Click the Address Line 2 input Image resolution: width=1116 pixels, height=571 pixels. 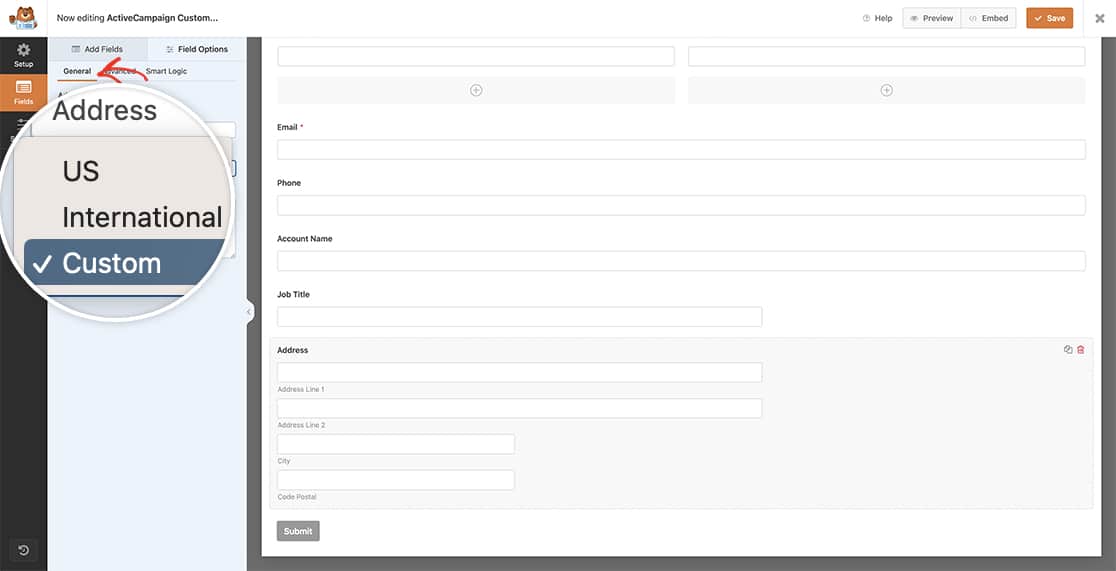coord(520,408)
